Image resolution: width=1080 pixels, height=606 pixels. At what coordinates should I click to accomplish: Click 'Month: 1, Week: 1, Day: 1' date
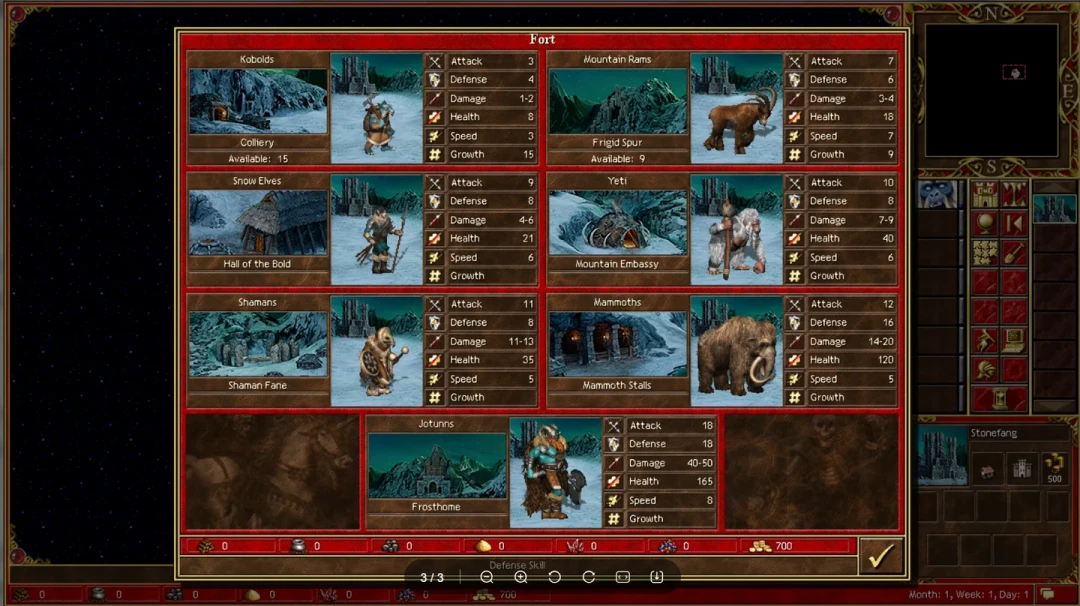click(968, 594)
